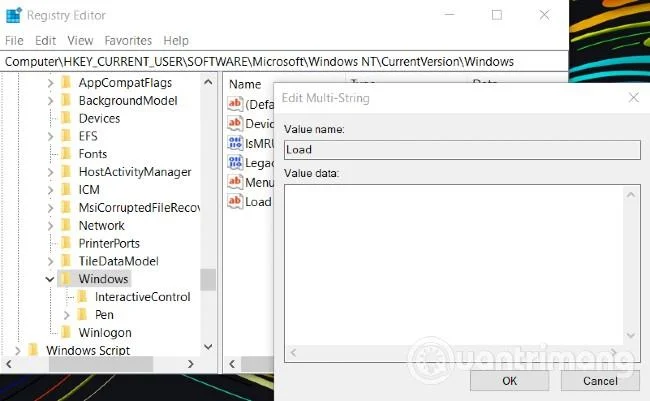Image resolution: width=650 pixels, height=401 pixels.
Task: Select the EFS folder icon
Action: pyautogui.click(x=66, y=136)
